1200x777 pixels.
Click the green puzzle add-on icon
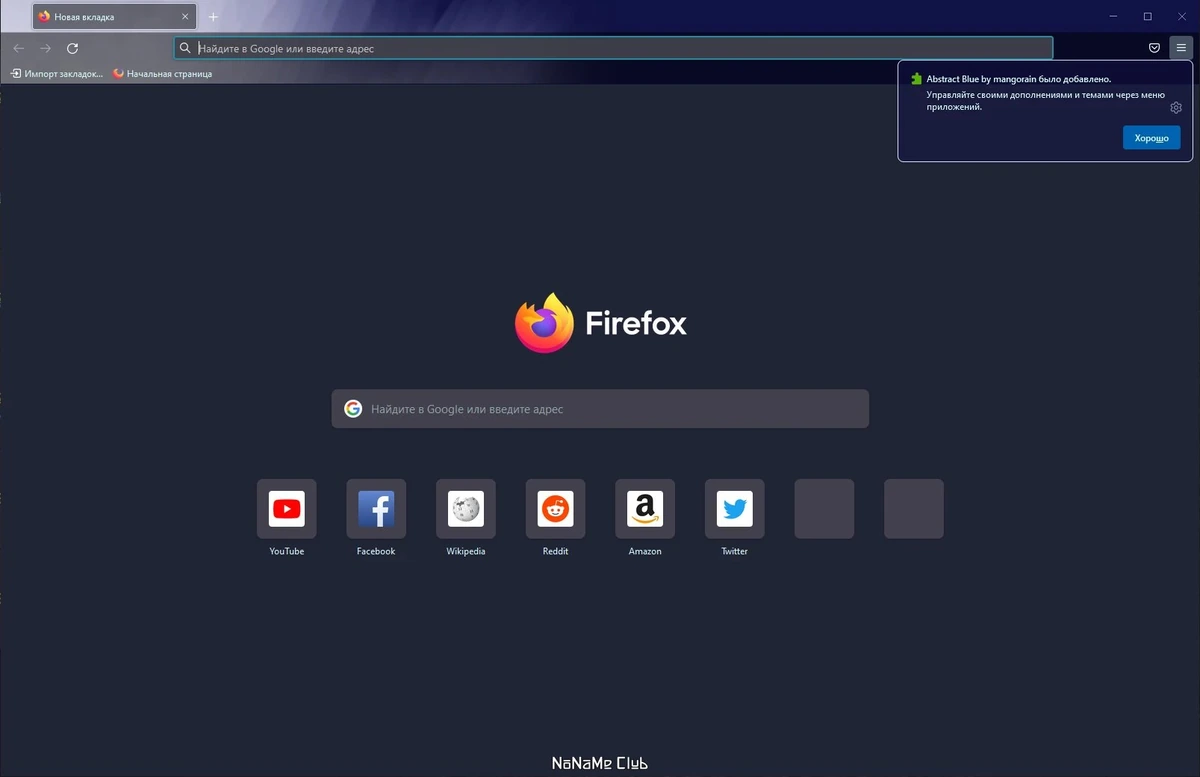[x=916, y=78]
